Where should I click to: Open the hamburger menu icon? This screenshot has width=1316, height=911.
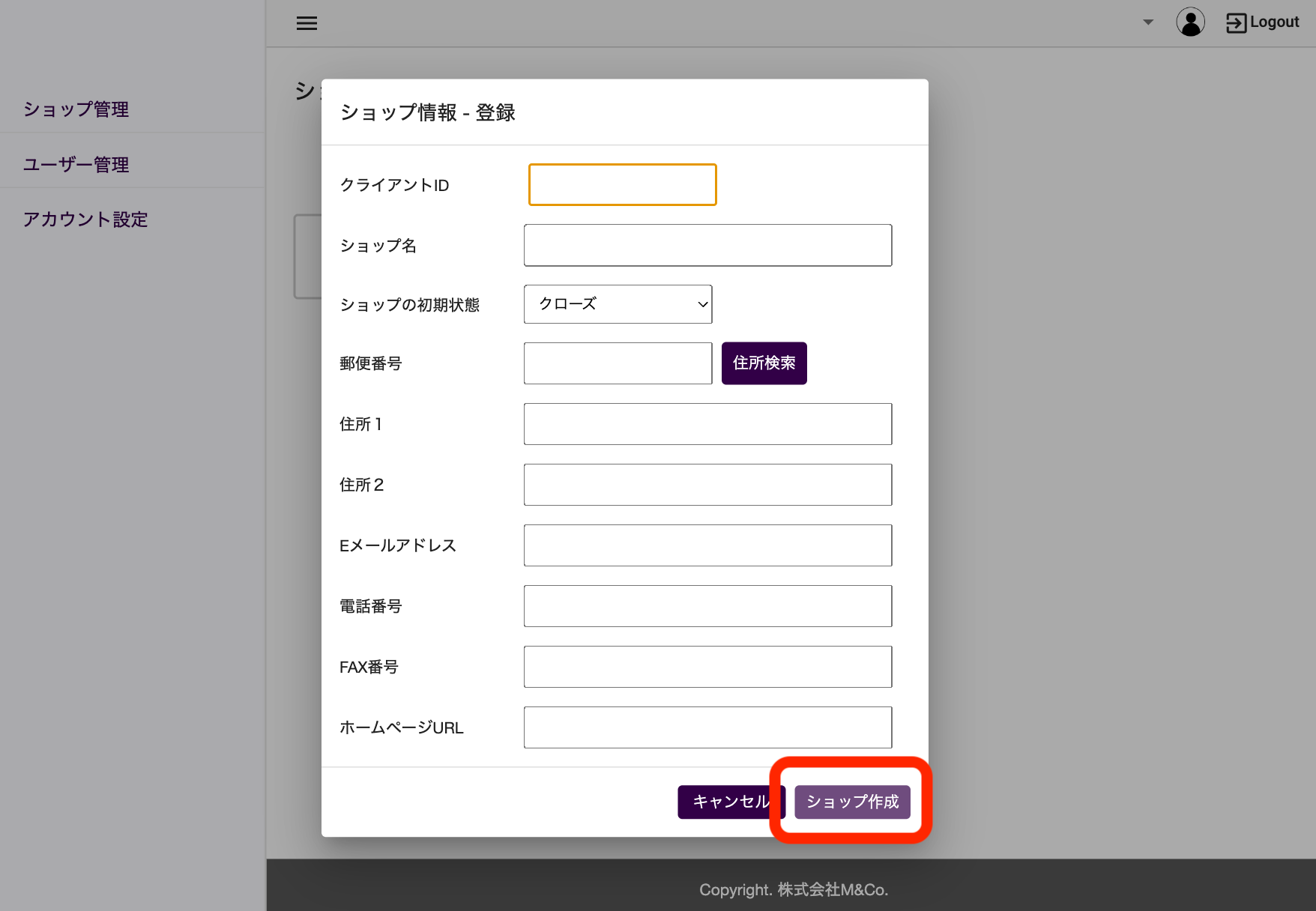tap(307, 23)
